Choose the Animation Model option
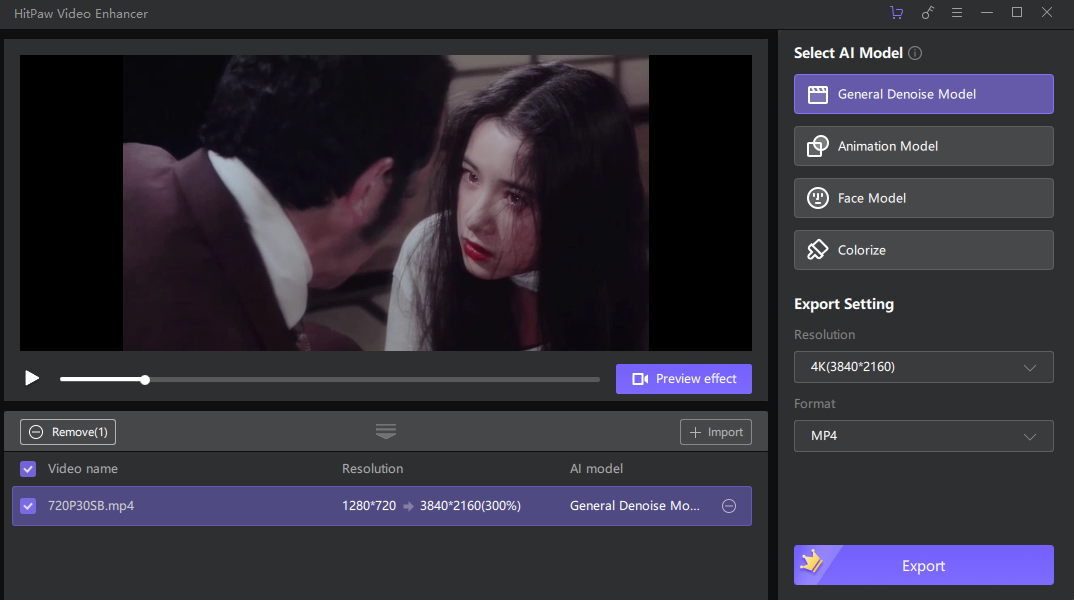 coord(923,146)
